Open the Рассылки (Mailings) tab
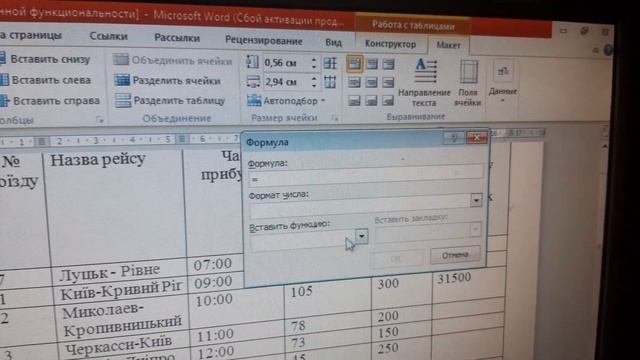Screen dimensions: 640x360 click(177, 38)
